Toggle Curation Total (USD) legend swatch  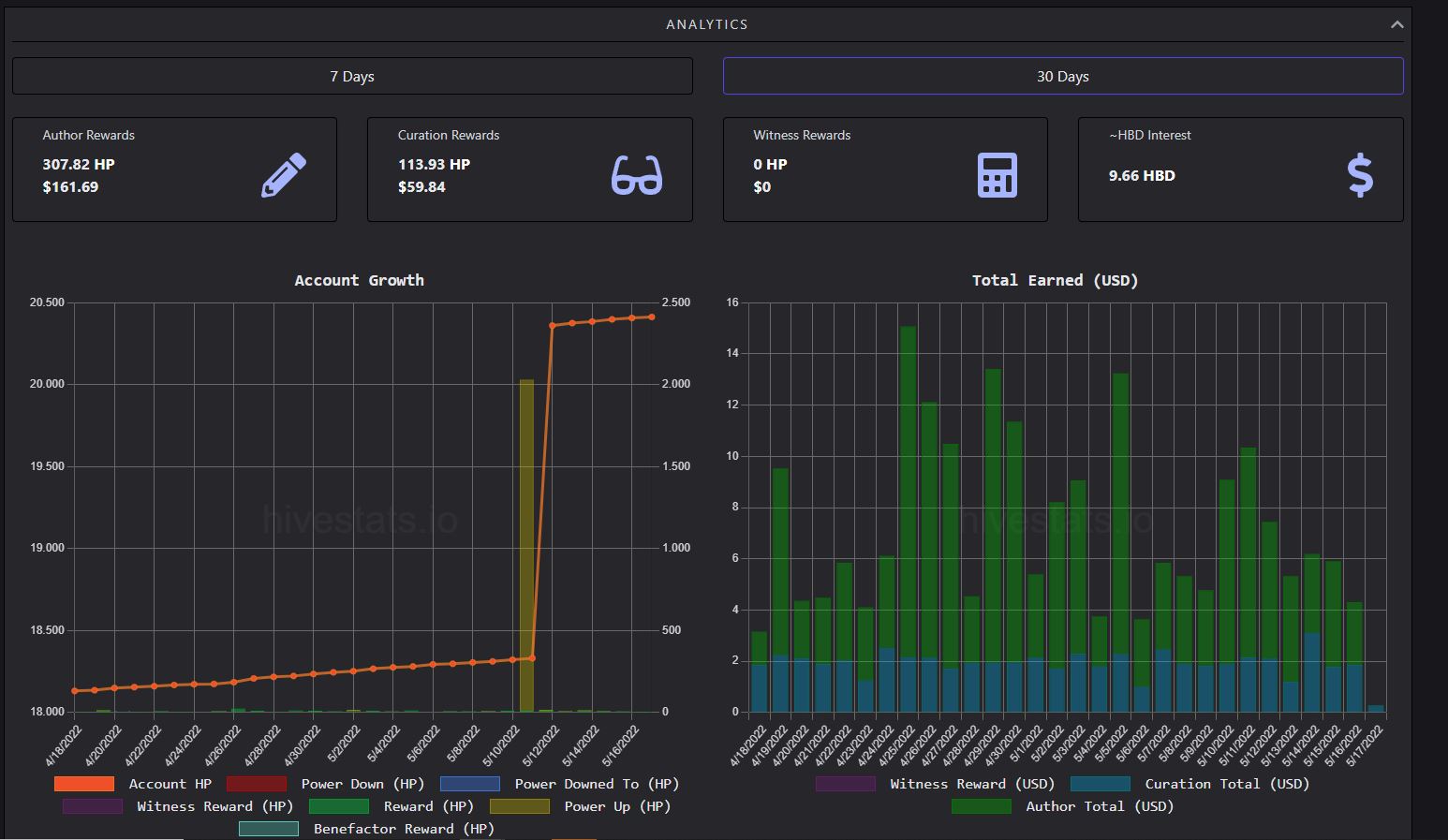[x=1101, y=784]
